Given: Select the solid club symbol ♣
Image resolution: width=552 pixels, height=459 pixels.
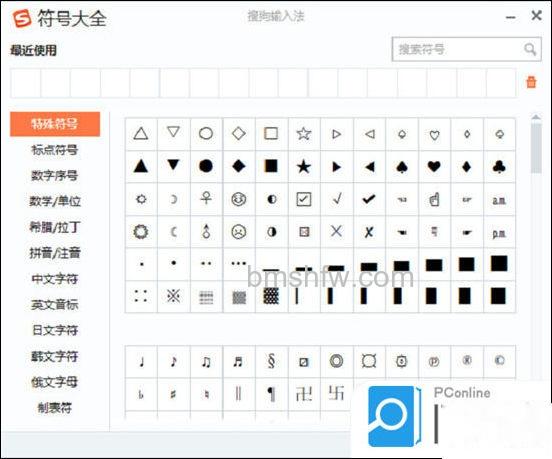Looking at the screenshot, I should [499, 166].
